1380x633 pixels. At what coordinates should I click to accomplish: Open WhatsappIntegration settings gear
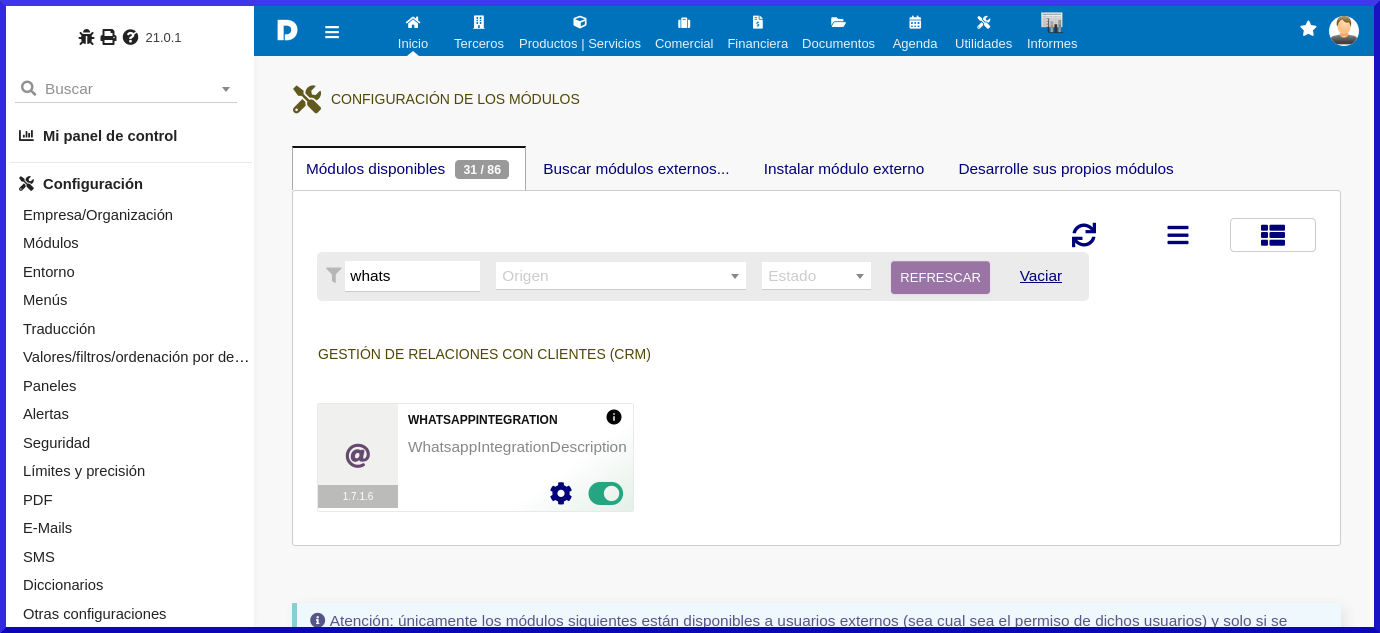tap(561, 493)
